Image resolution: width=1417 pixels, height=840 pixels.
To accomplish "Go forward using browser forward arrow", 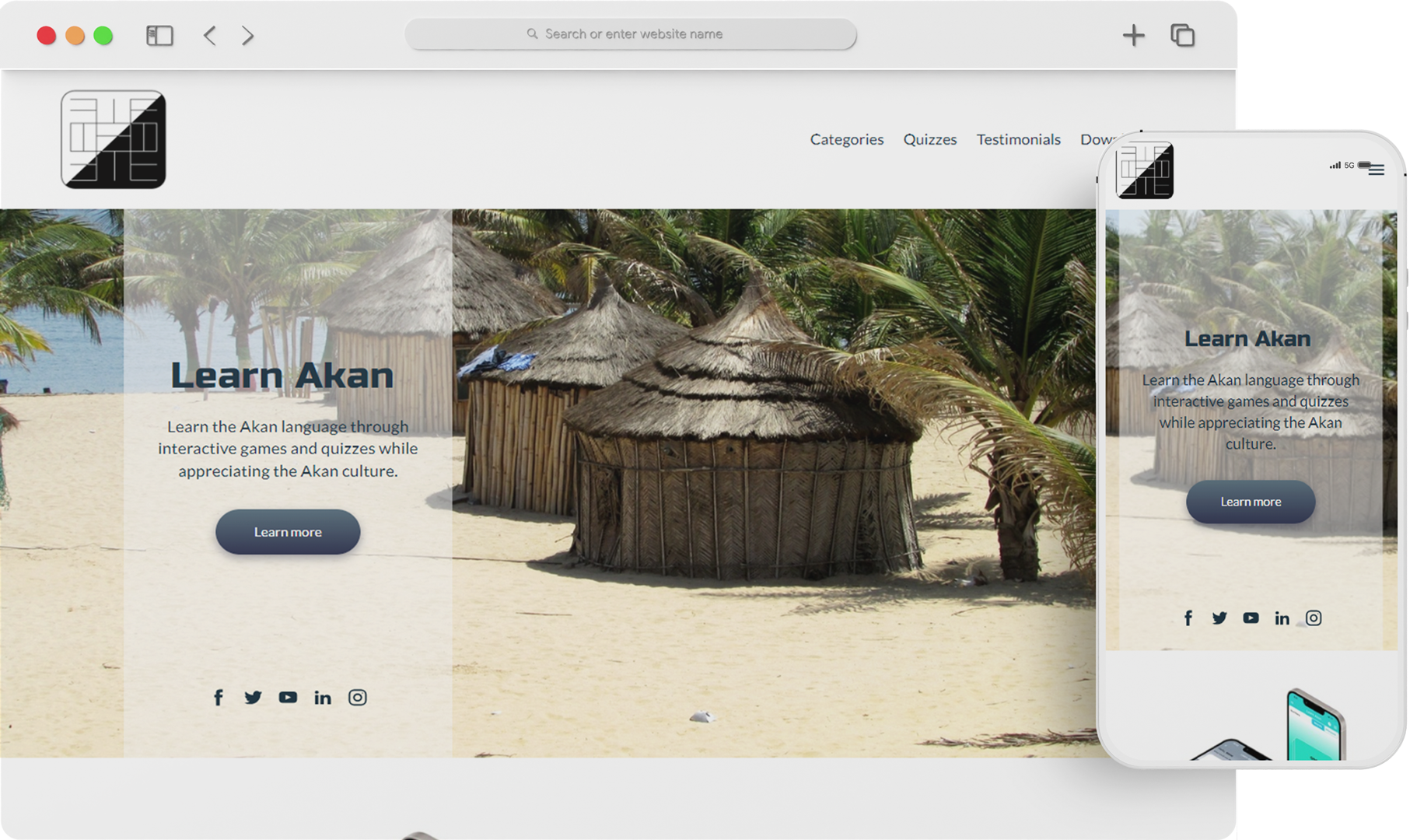I will (247, 36).
